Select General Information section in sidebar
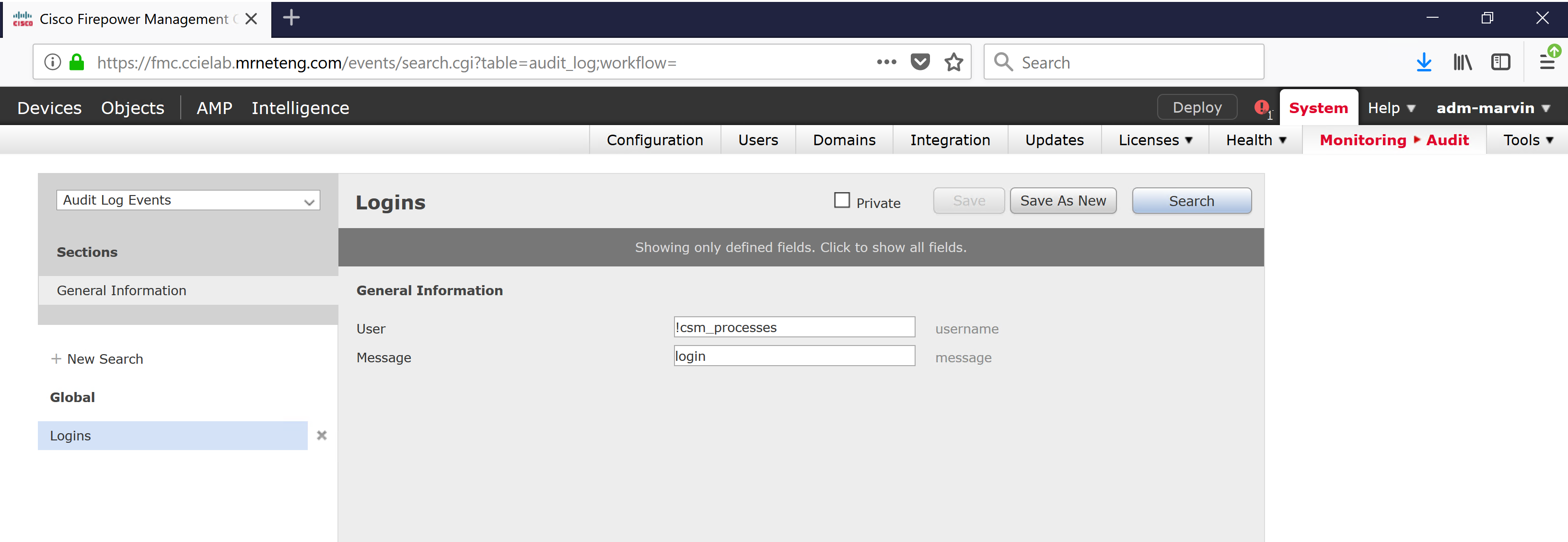 click(x=187, y=290)
